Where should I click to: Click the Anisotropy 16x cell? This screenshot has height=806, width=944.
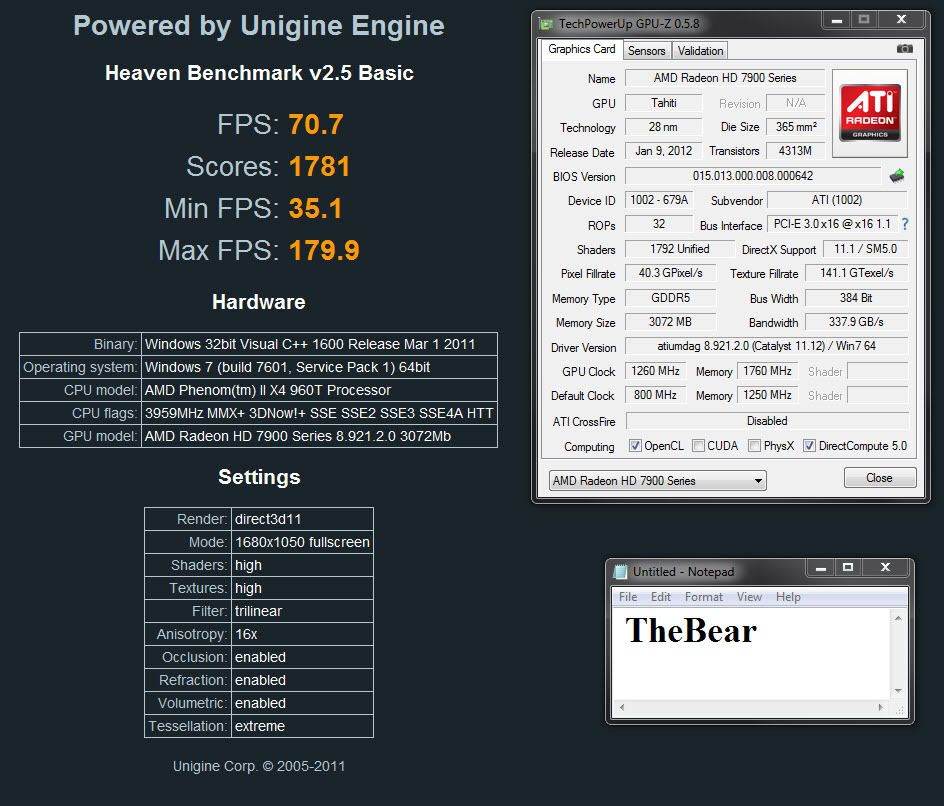(302, 634)
